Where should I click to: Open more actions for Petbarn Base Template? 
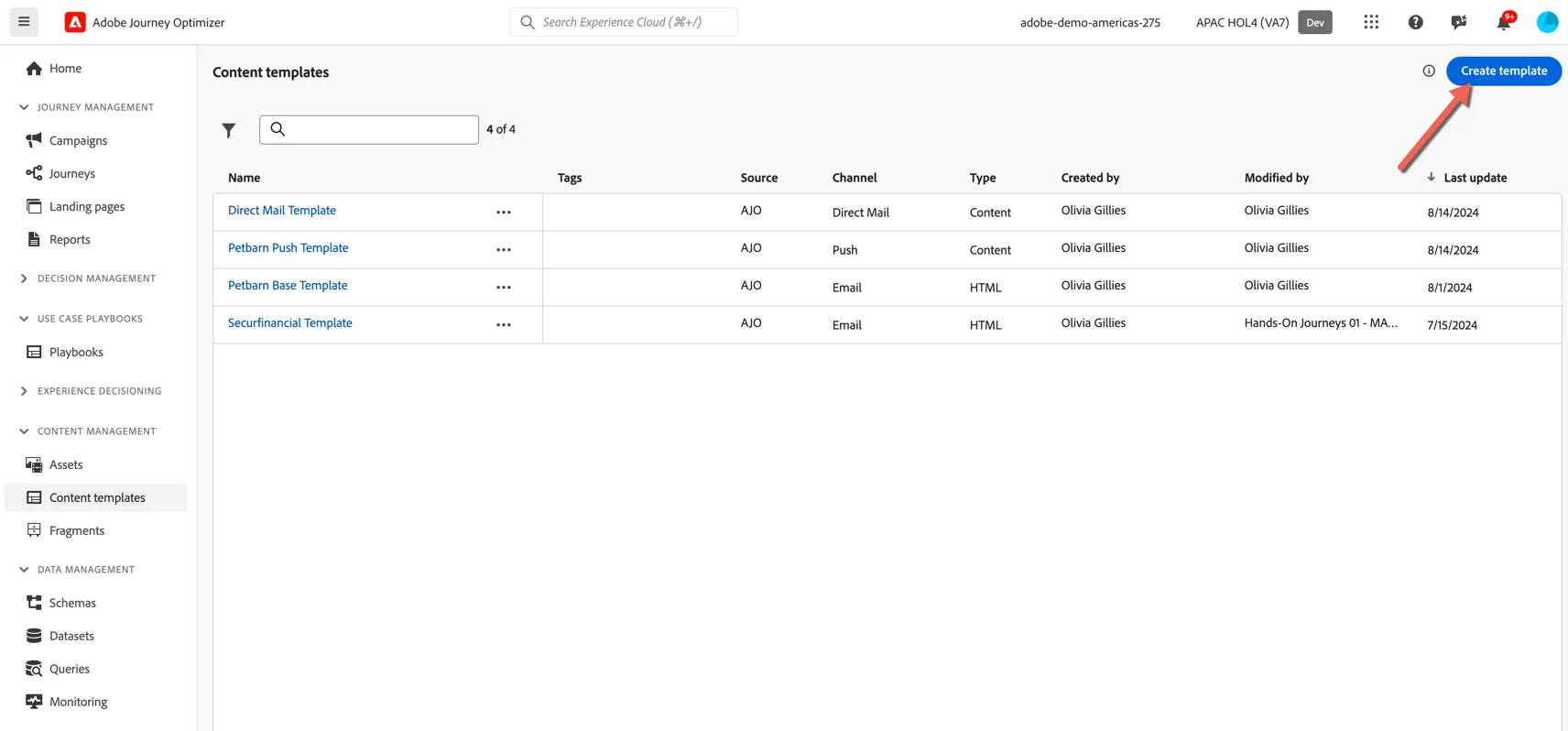point(504,288)
